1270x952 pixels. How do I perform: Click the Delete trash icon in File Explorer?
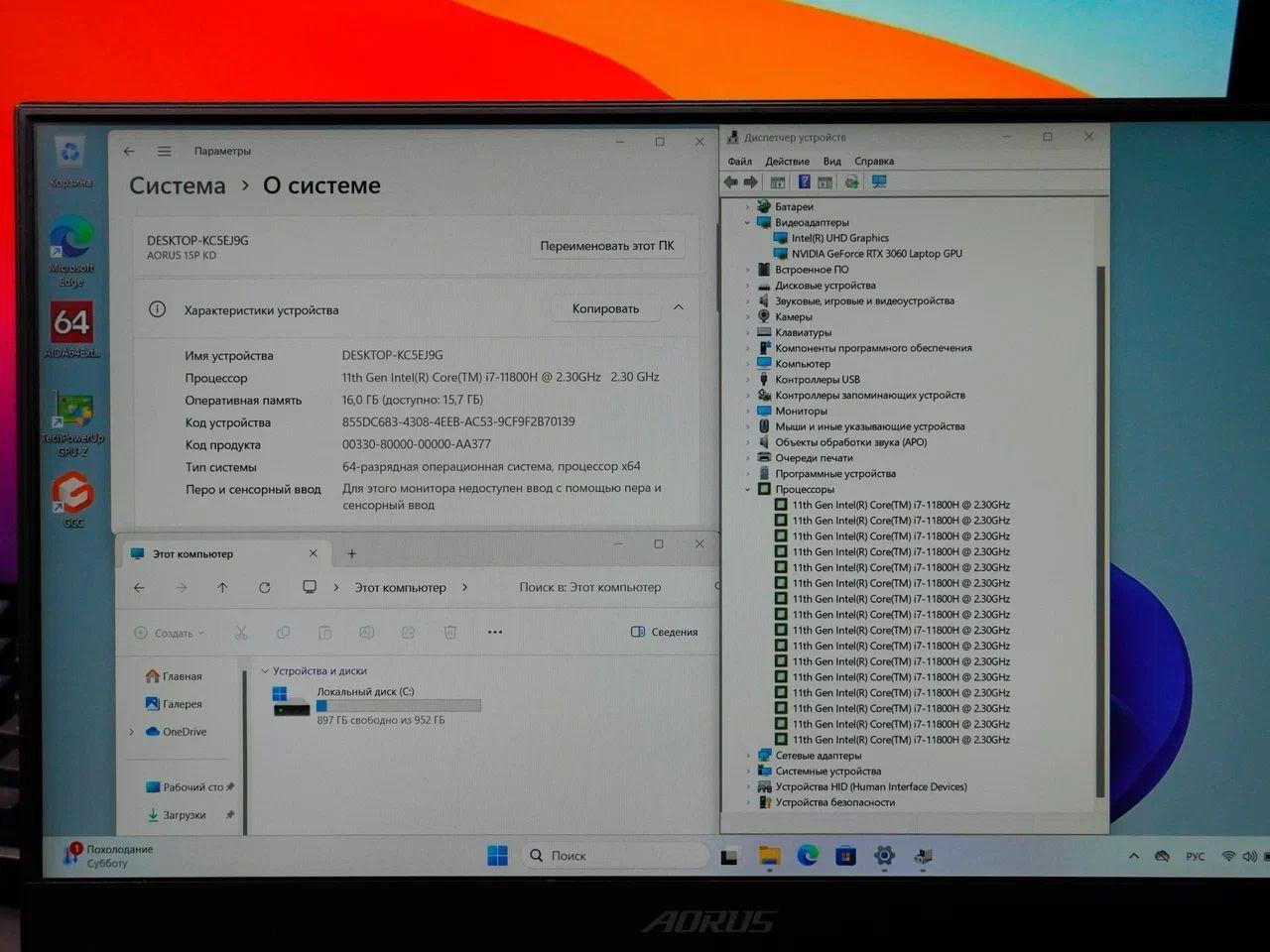(449, 632)
